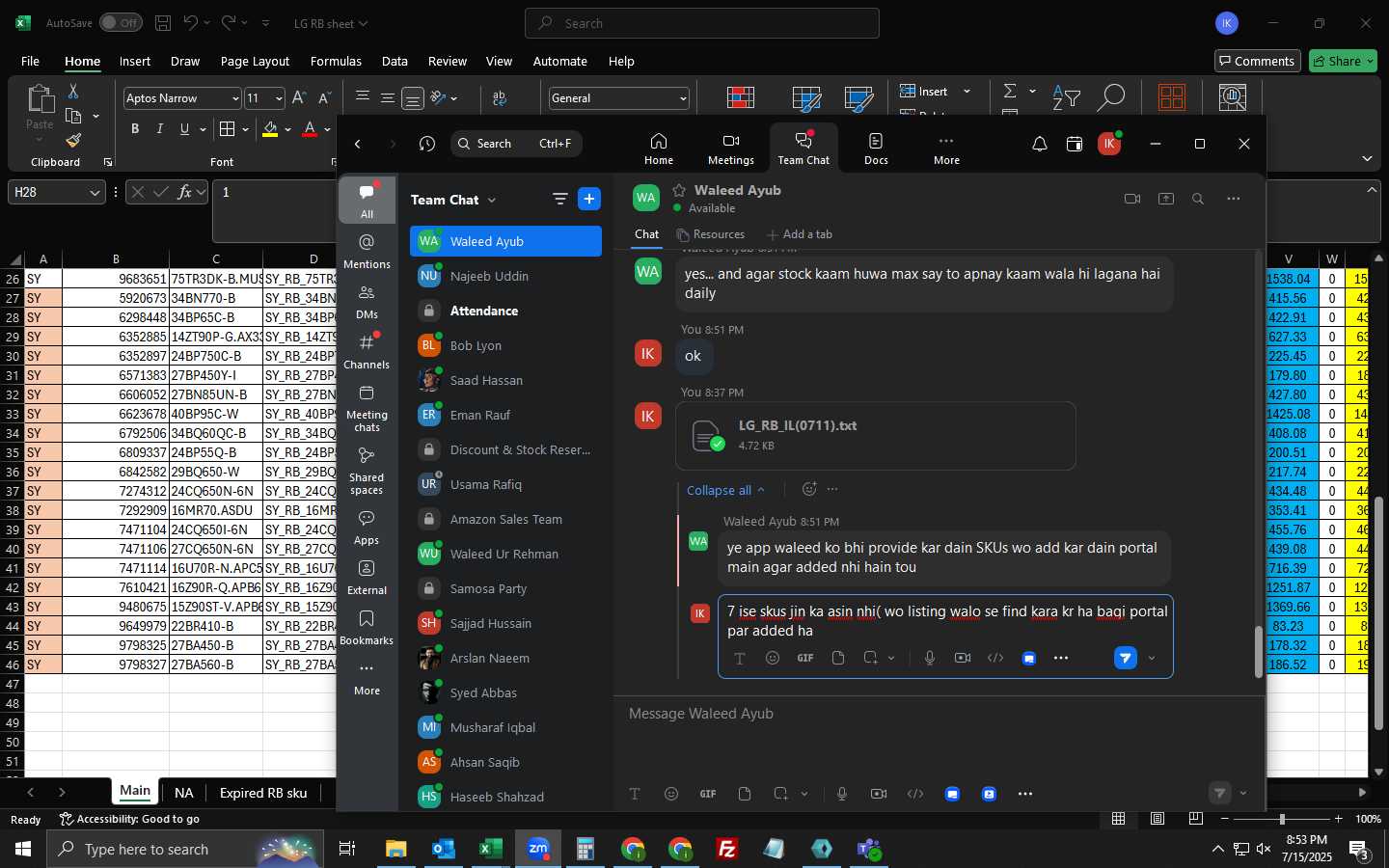Click Message Waleed Ayub input field

[939, 714]
